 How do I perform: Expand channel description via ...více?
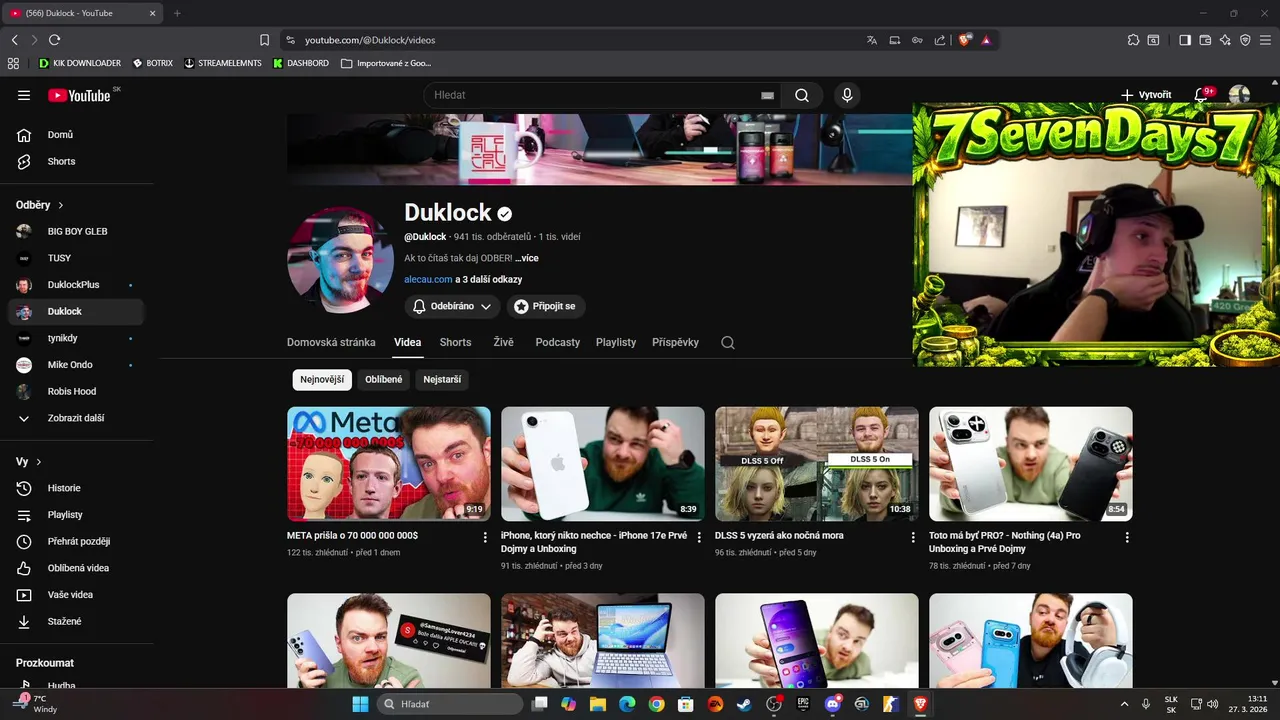pyautogui.click(x=527, y=258)
